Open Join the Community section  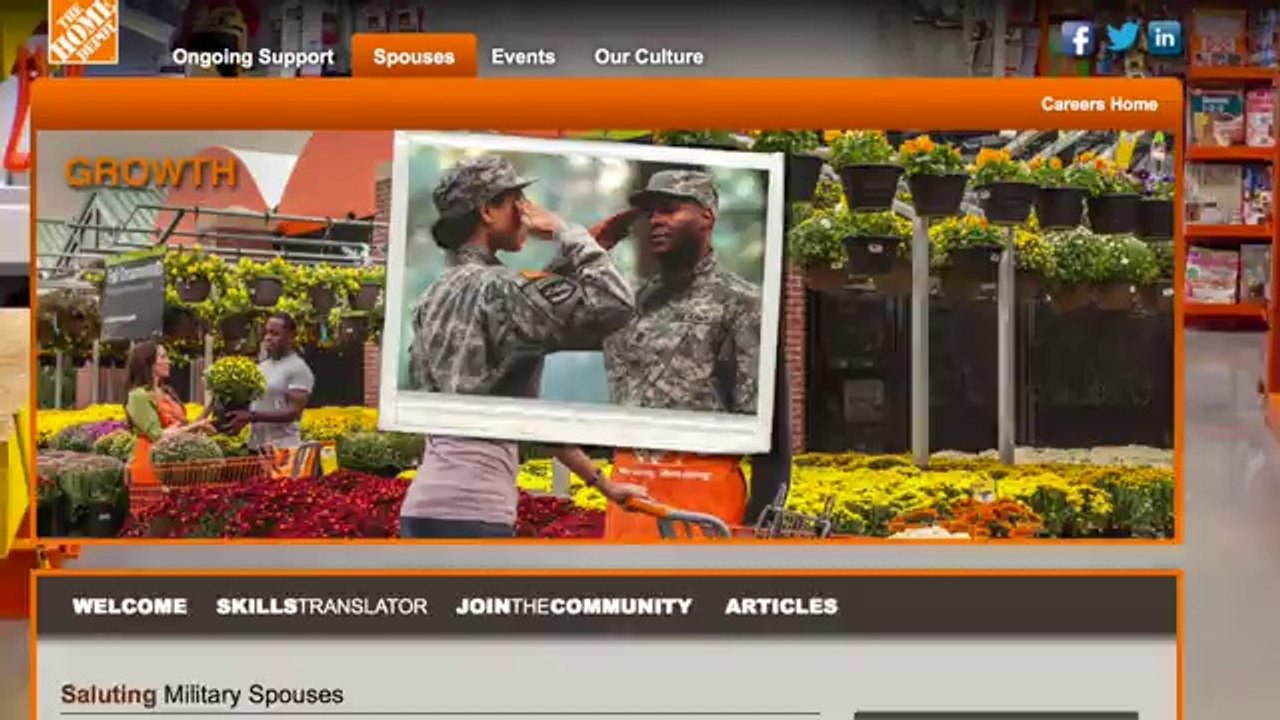574,606
